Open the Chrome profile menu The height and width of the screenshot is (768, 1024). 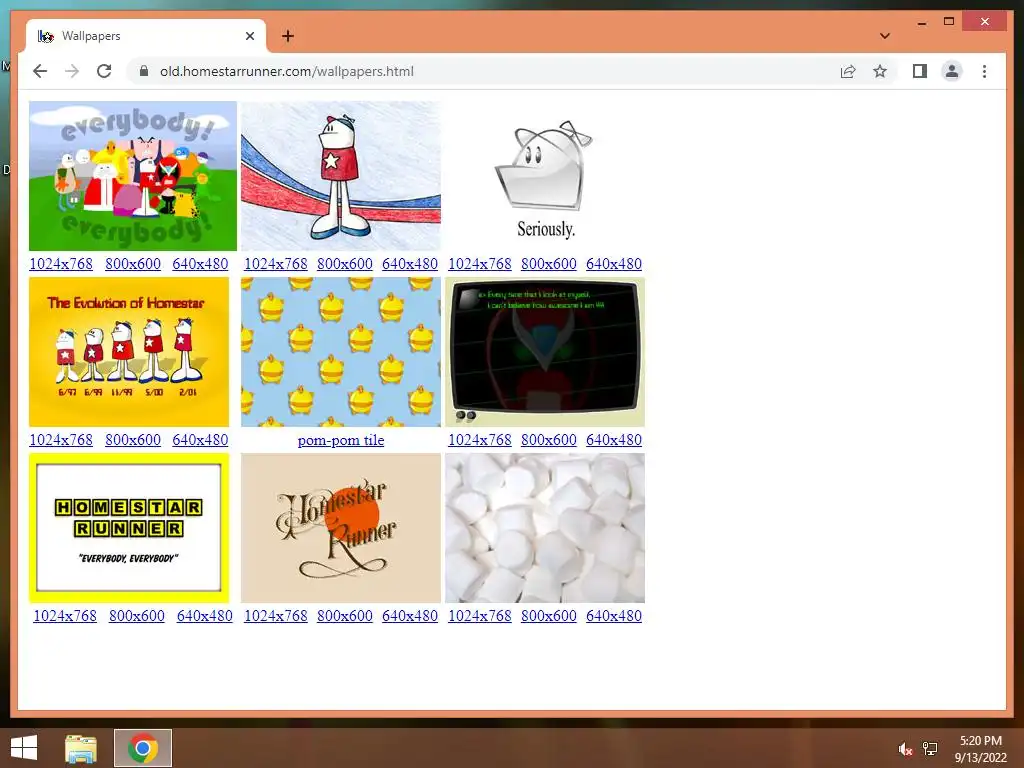(x=952, y=71)
